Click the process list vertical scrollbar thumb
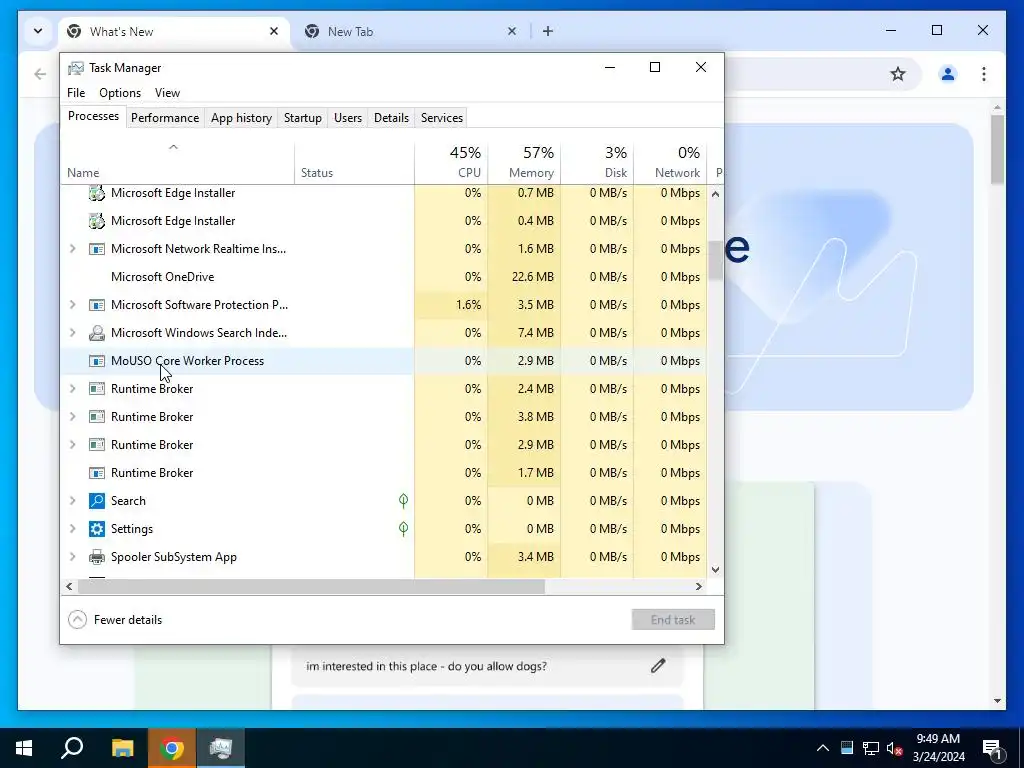This screenshot has width=1024, height=768. click(715, 259)
